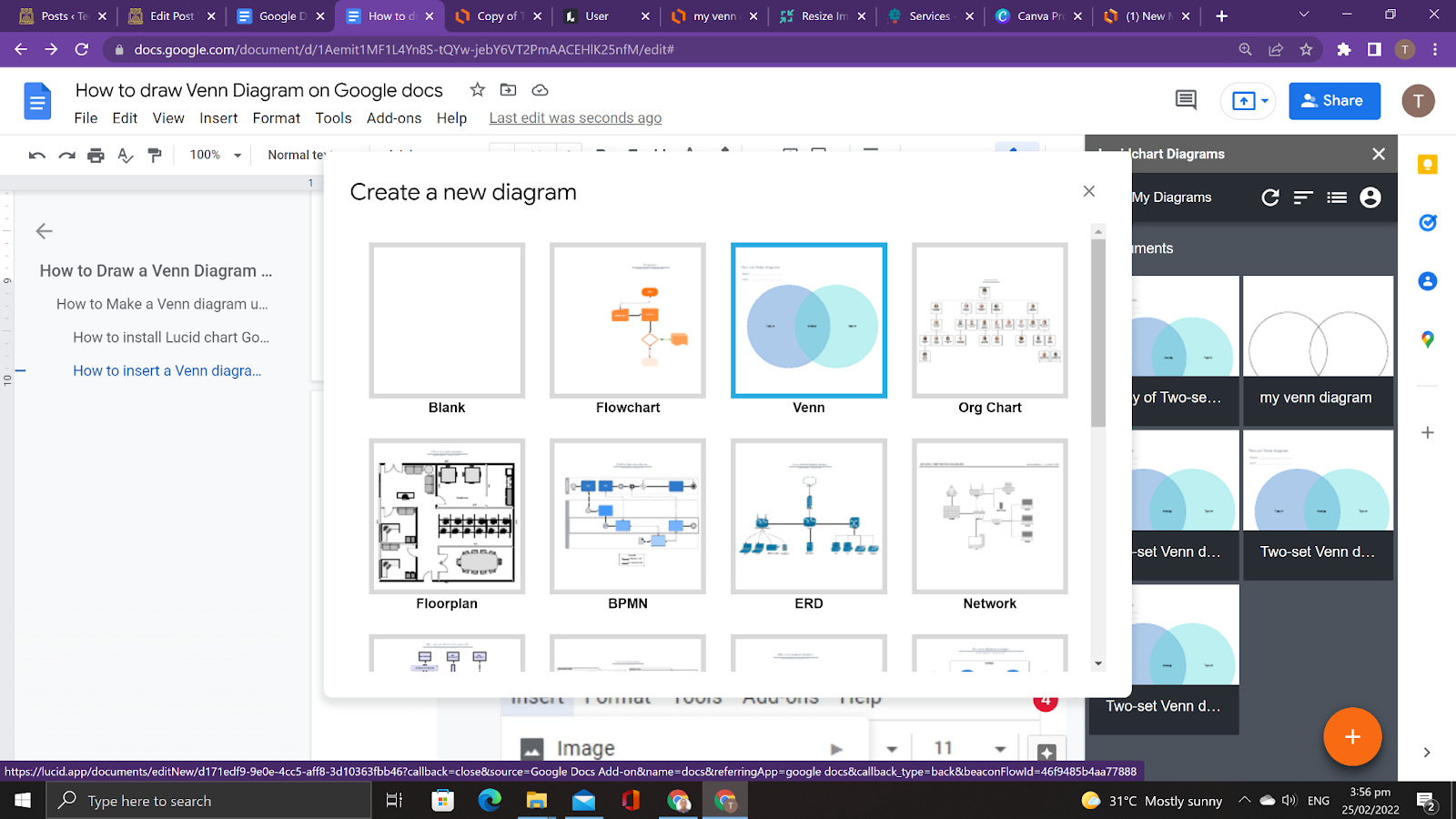
Task: Close the Create a new diagram dialog
Action: pyautogui.click(x=1089, y=191)
